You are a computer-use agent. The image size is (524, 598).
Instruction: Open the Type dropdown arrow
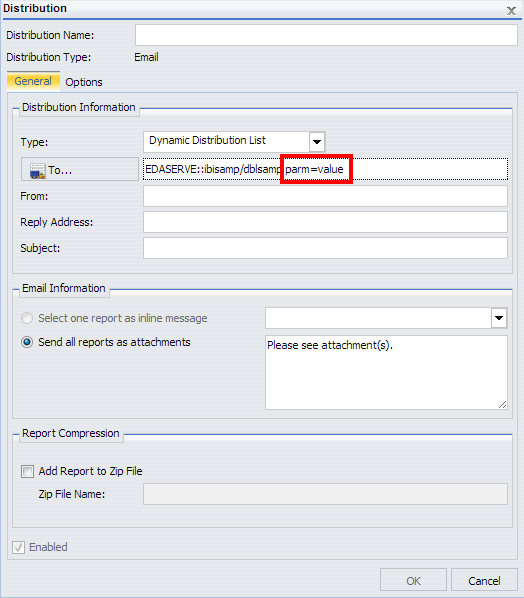click(317, 141)
